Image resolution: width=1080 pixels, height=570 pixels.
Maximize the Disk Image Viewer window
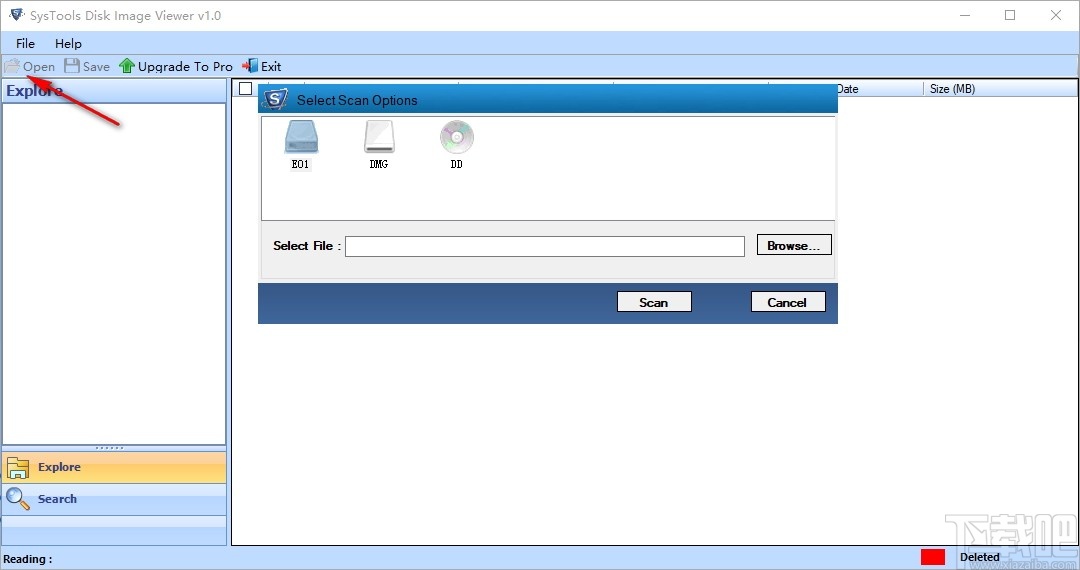pyautogui.click(x=1010, y=15)
